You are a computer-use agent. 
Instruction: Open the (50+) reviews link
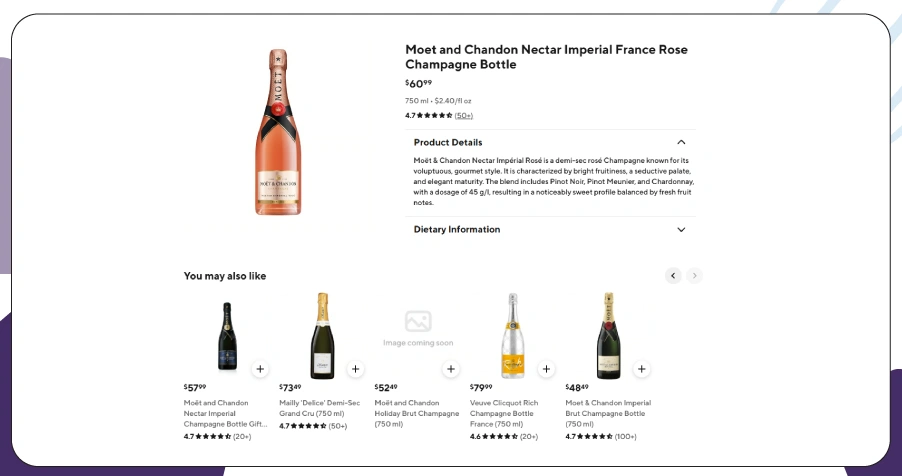464,116
